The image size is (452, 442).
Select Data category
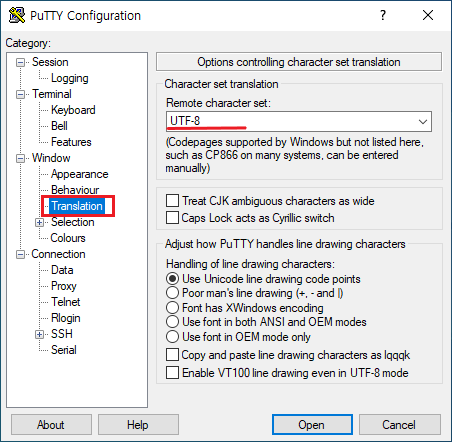[62, 270]
